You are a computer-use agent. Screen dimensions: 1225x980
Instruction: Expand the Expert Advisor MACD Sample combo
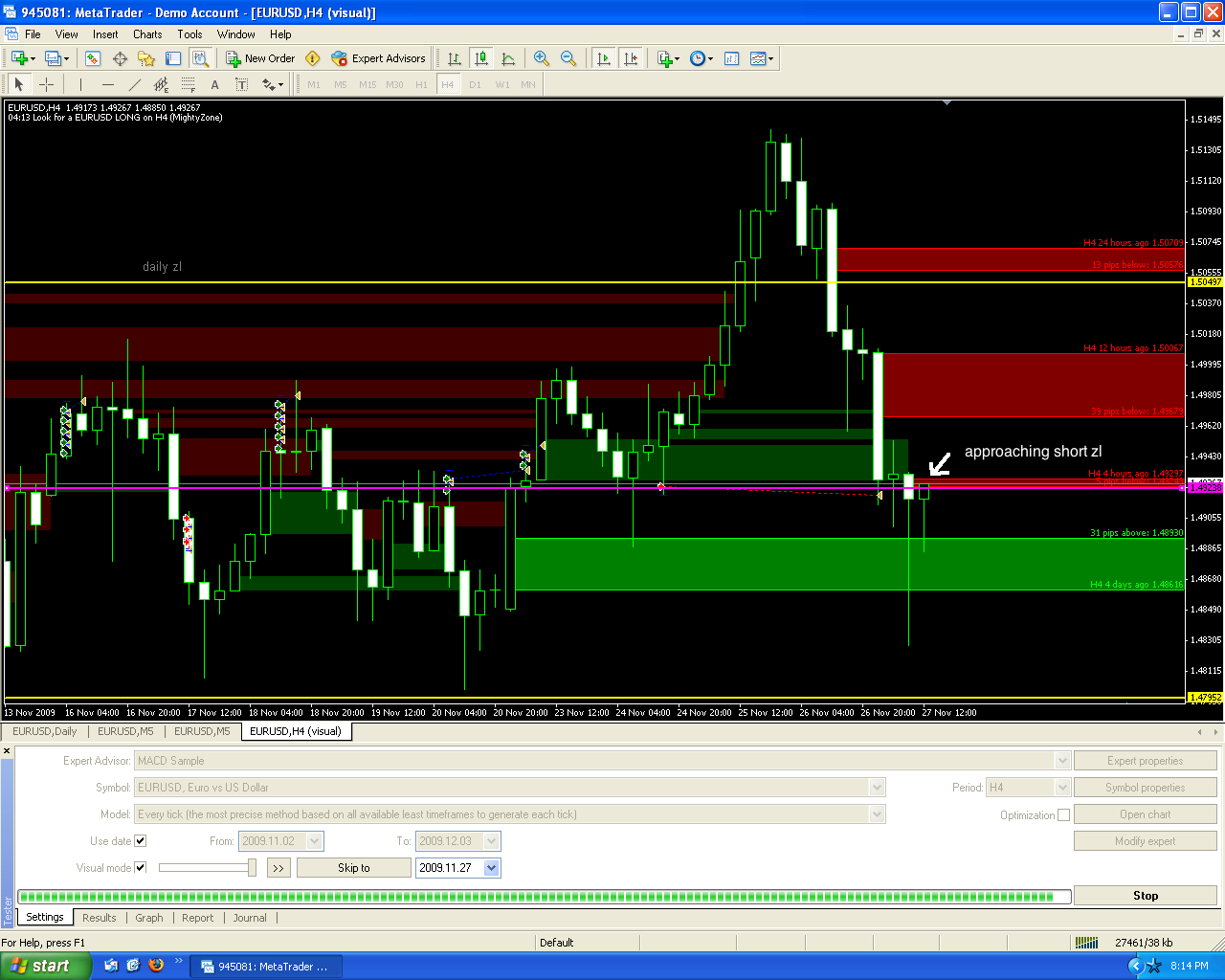1062,761
